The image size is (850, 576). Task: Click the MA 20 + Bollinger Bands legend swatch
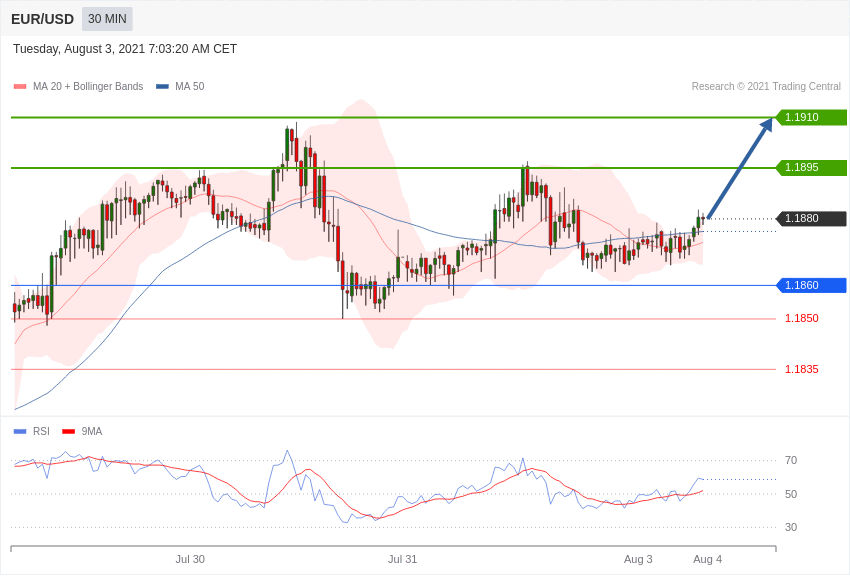pyautogui.click(x=20, y=87)
